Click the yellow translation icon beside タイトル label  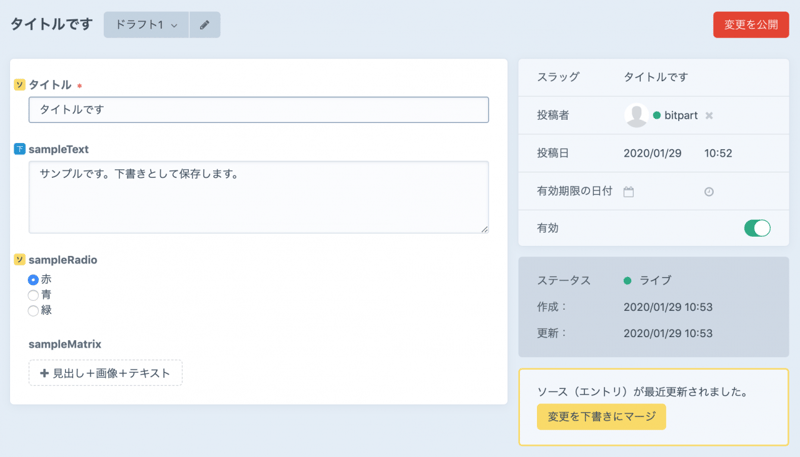click(19, 85)
